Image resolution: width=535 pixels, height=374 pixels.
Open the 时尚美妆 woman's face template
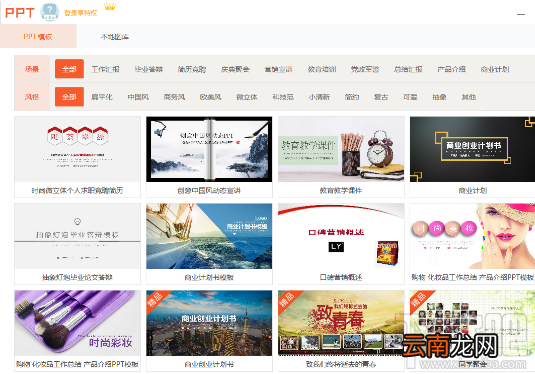click(x=473, y=236)
